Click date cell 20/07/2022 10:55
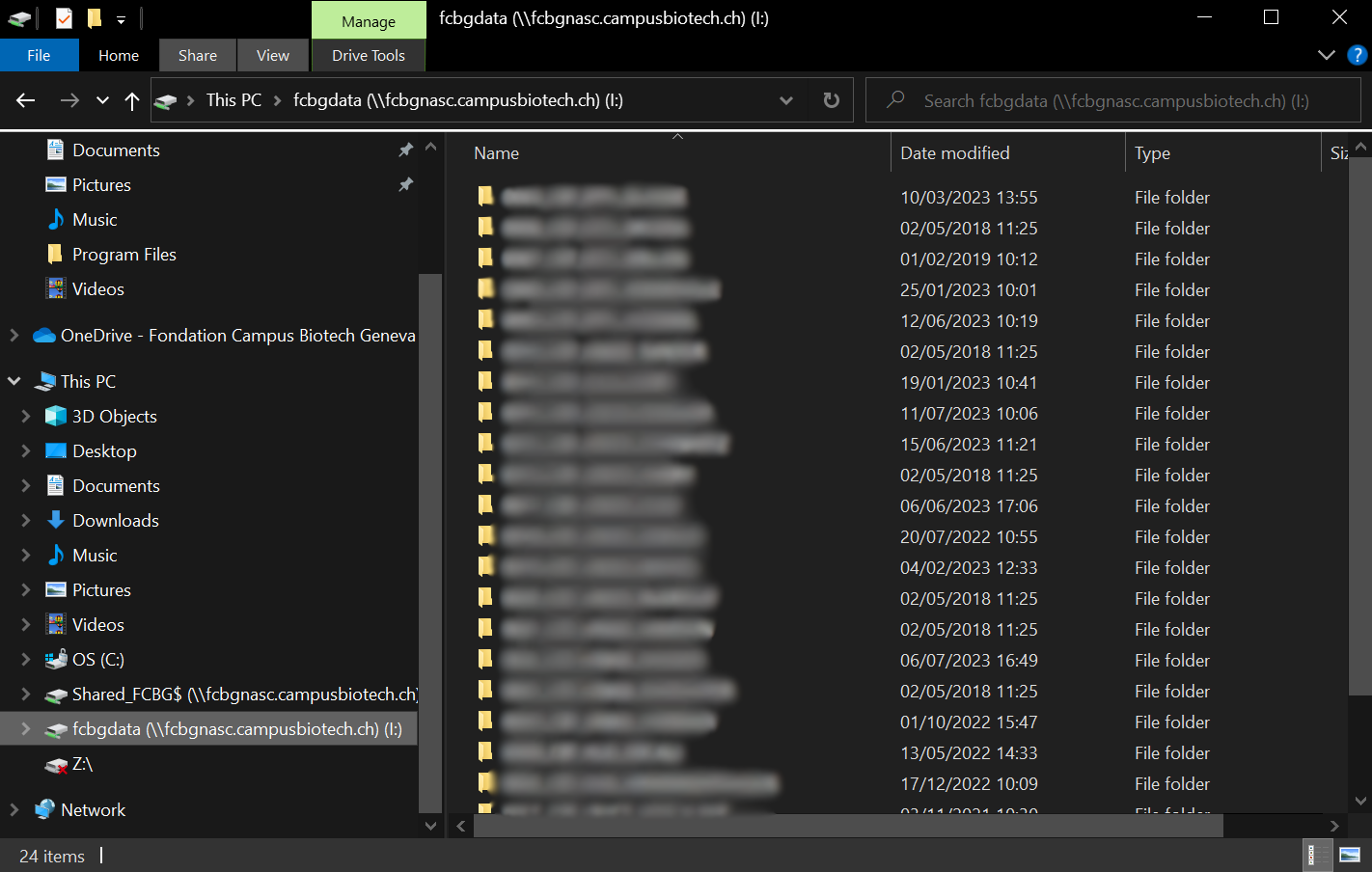This screenshot has height=872, width=1372. coord(969,537)
